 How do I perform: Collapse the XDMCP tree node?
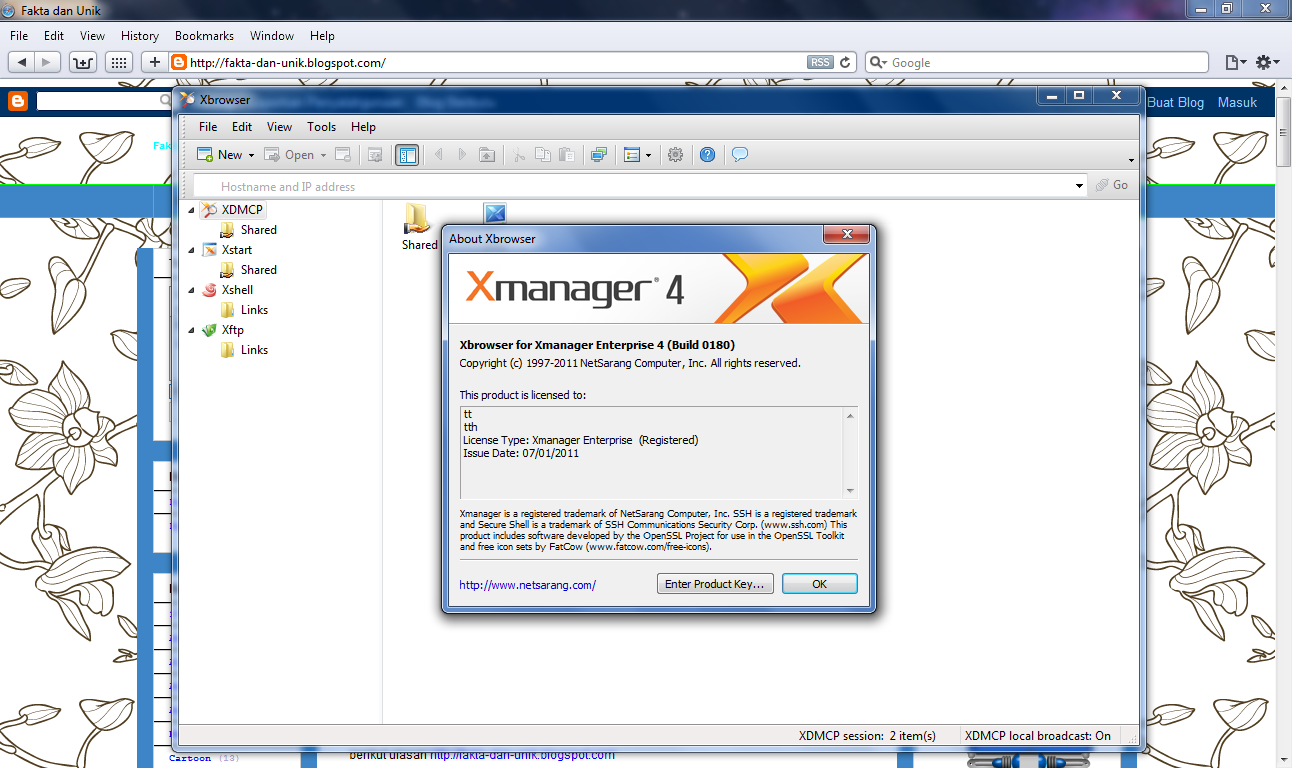coord(191,210)
